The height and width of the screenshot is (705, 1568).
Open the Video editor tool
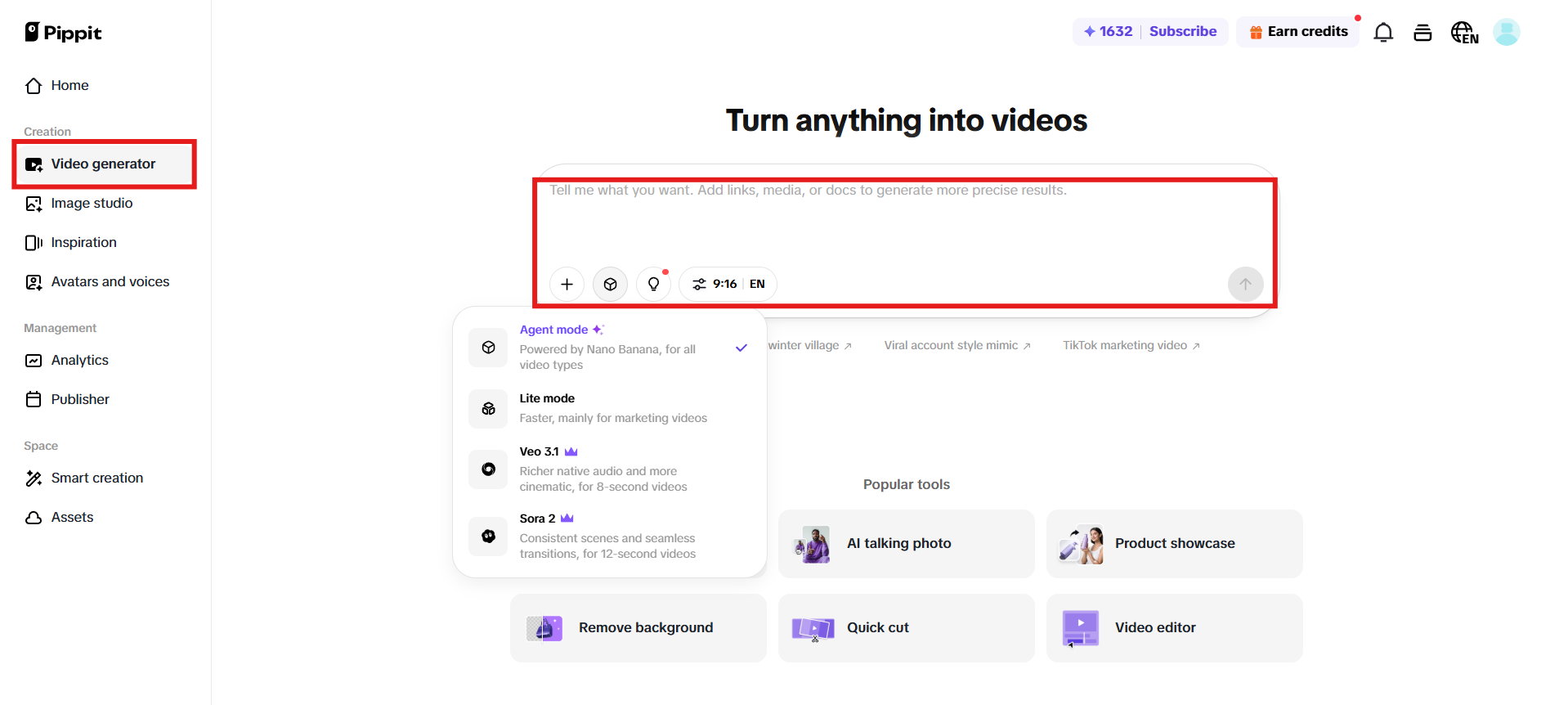point(1175,628)
